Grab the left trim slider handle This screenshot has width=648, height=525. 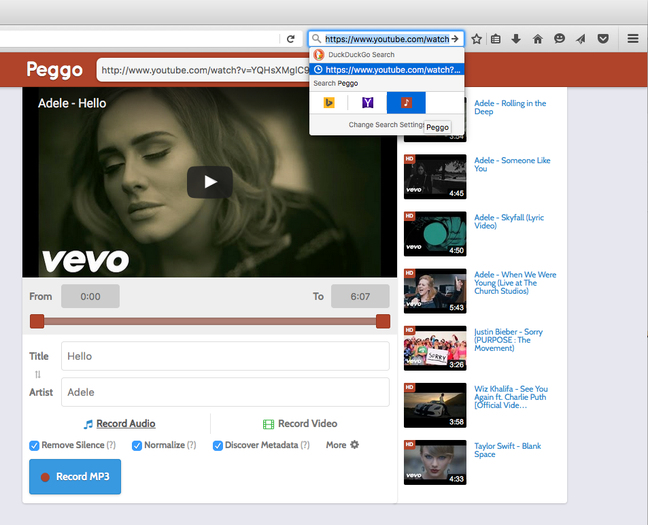(x=37, y=321)
